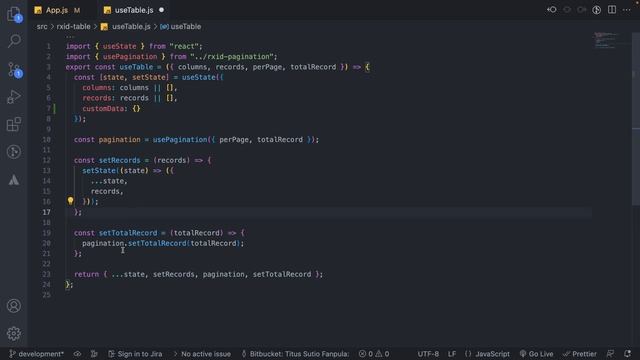Open the Search view

click(x=14, y=40)
